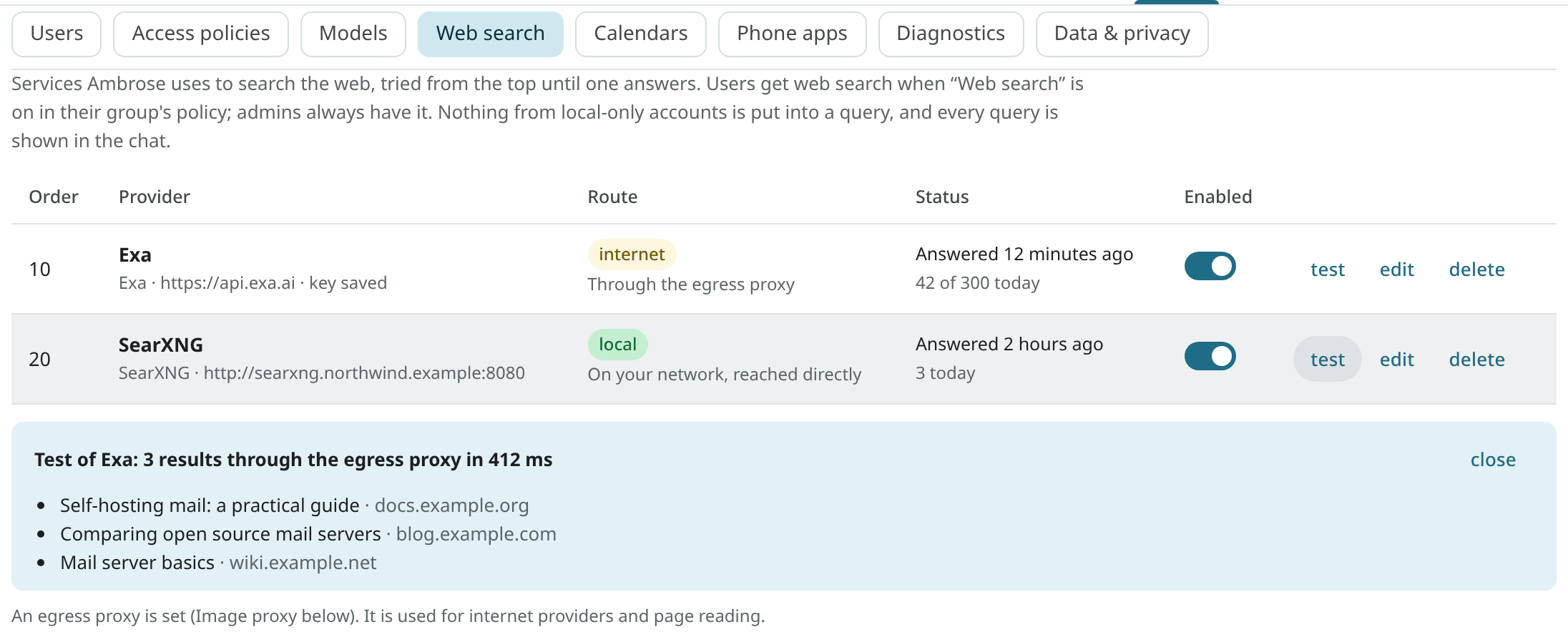Image resolution: width=1568 pixels, height=642 pixels.
Task: Click 'Comparing open source mail servers' result
Action: 220,534
